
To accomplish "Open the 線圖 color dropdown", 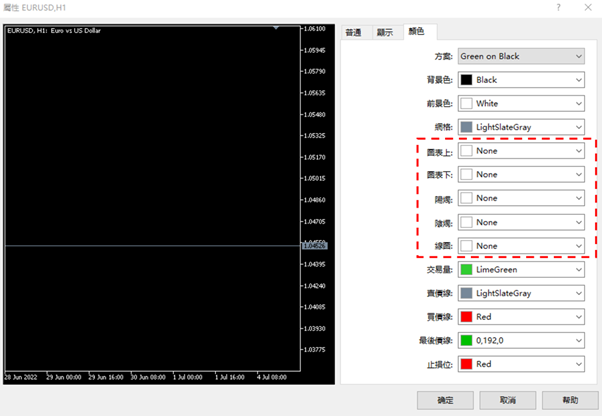I will click(x=520, y=246).
